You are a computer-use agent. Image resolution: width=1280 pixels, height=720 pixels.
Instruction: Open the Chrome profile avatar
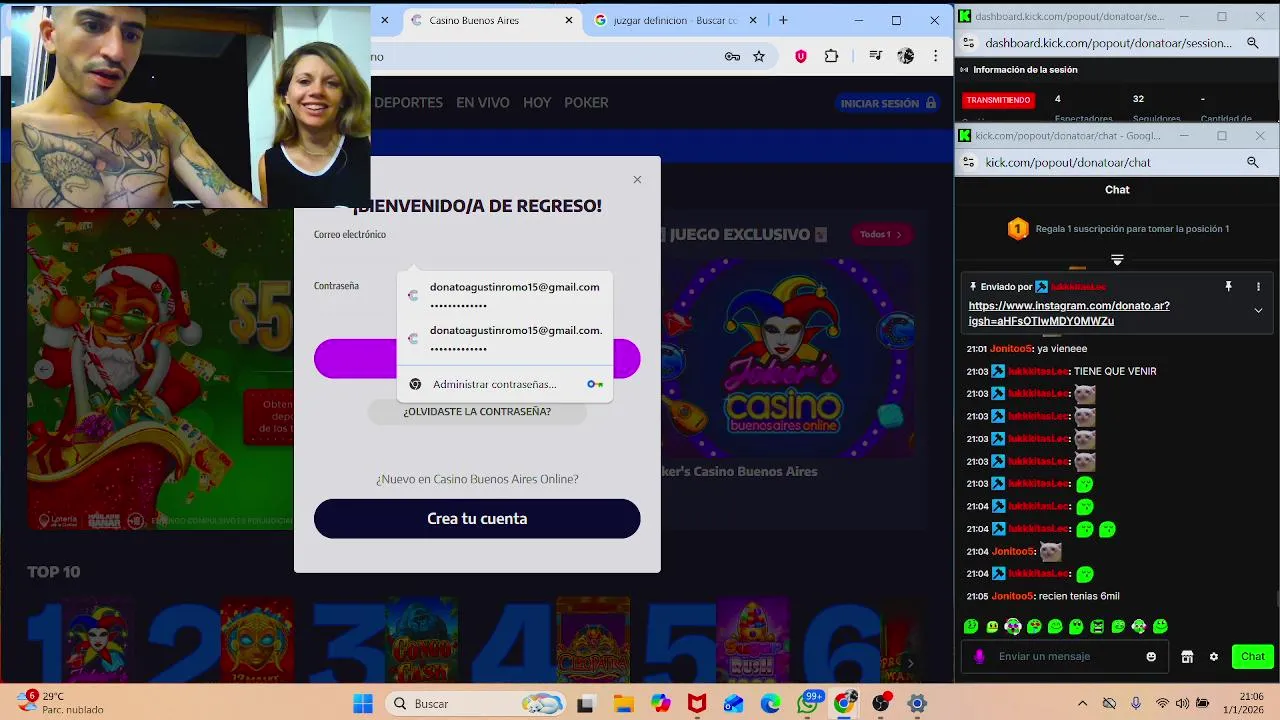(x=906, y=57)
